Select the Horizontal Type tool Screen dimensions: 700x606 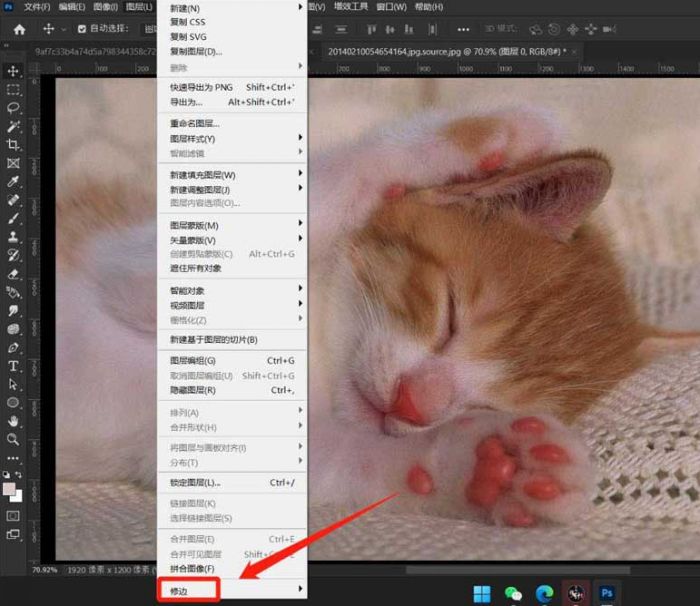point(14,365)
